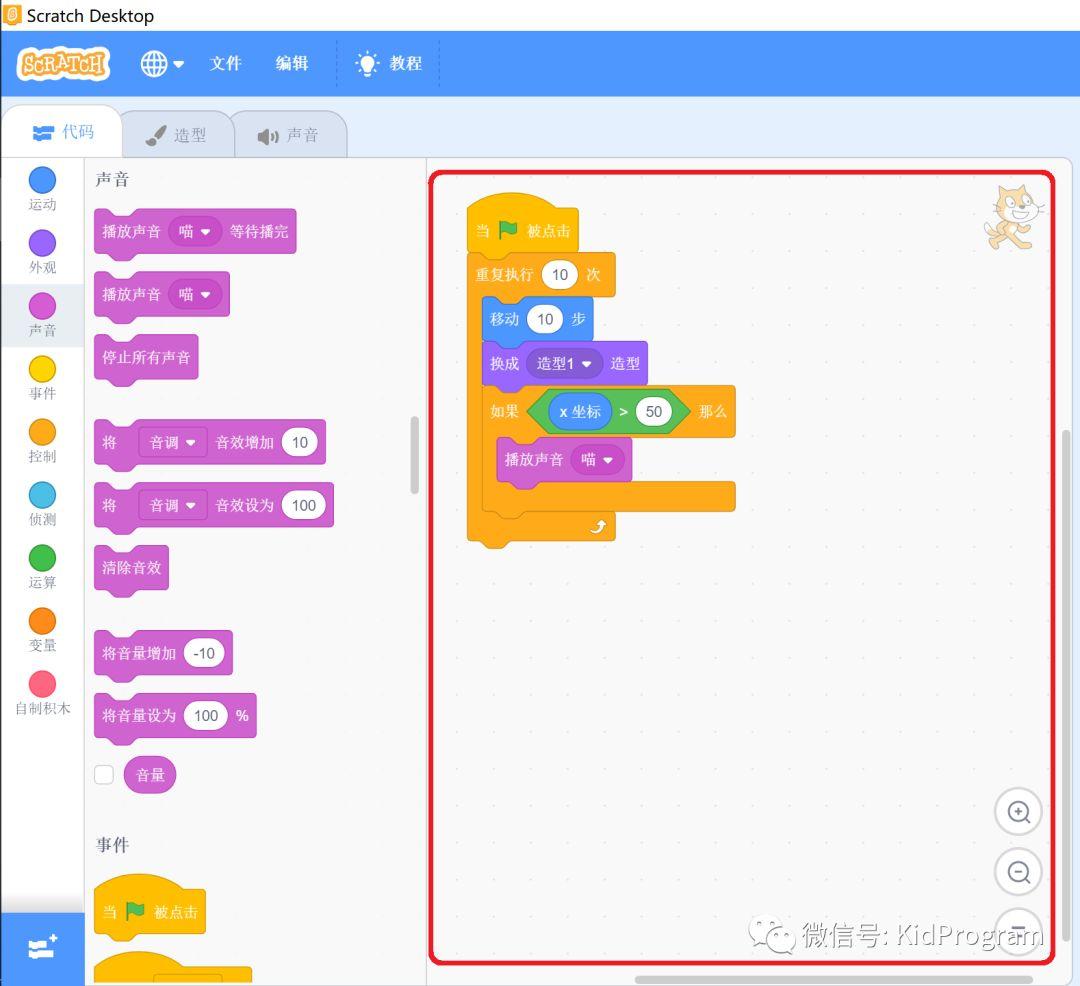1080x986 pixels.
Task: Click the brush icon on 造型 tab
Action: tap(156, 136)
